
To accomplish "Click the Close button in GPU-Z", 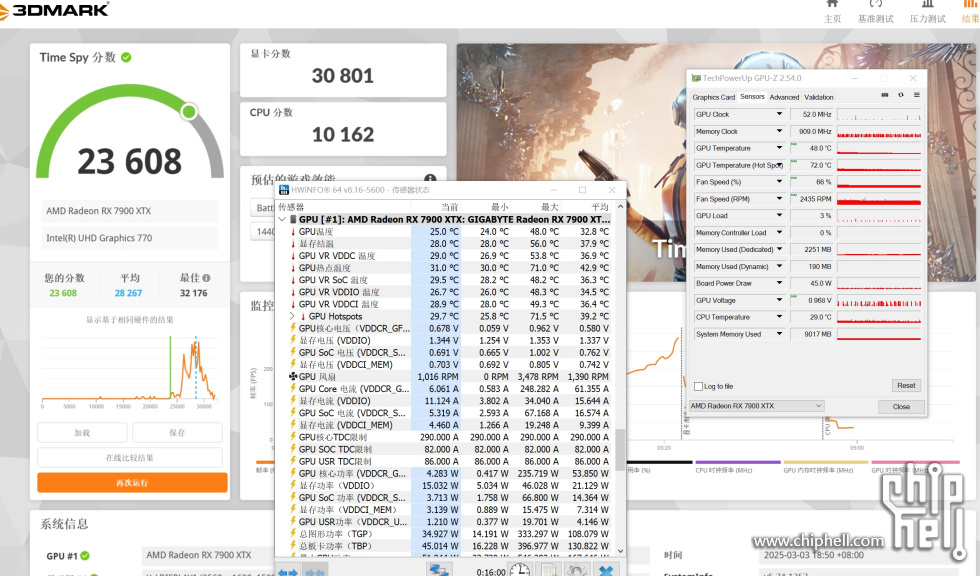I will pos(901,407).
